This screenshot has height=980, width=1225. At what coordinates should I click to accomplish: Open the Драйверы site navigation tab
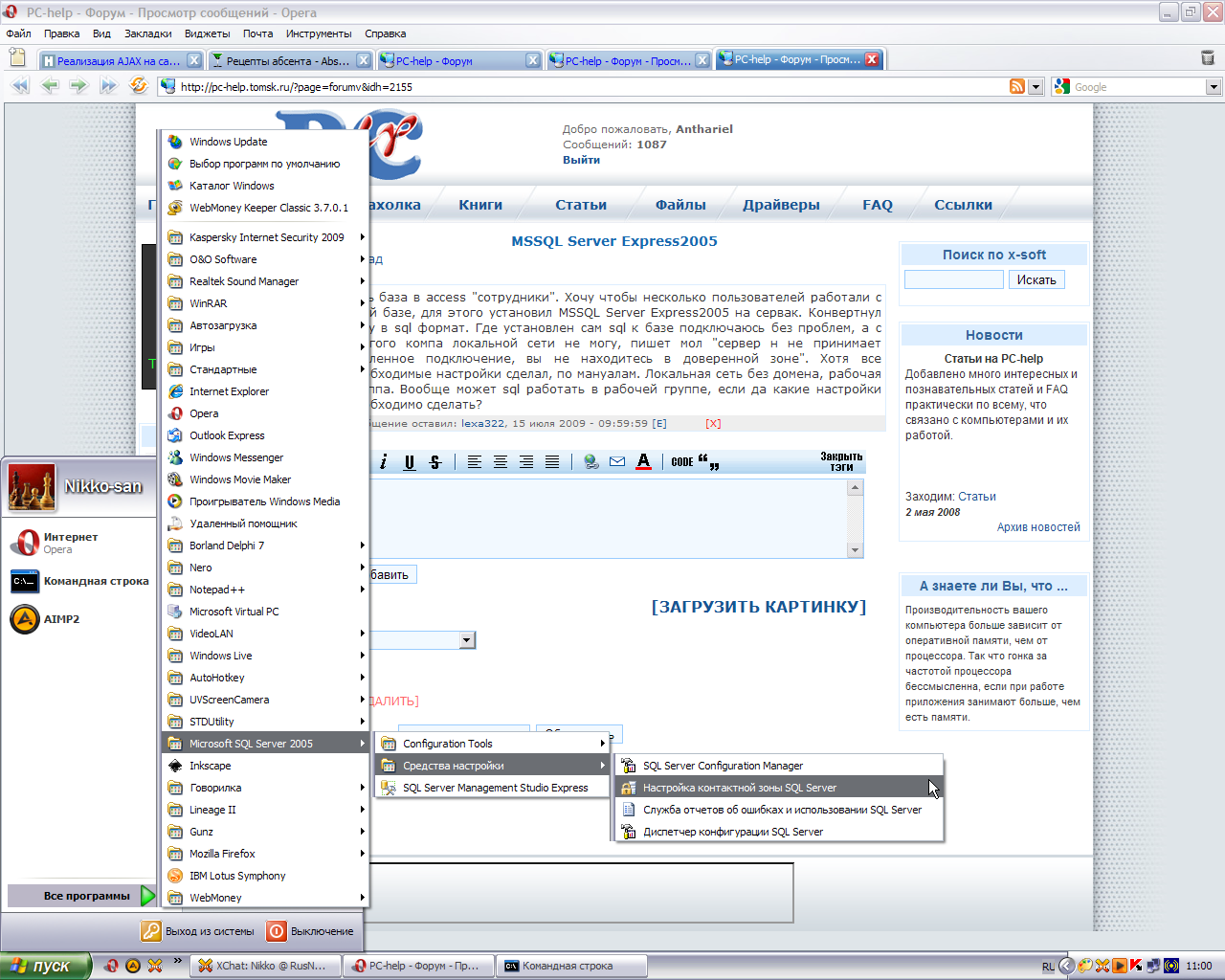click(x=781, y=205)
